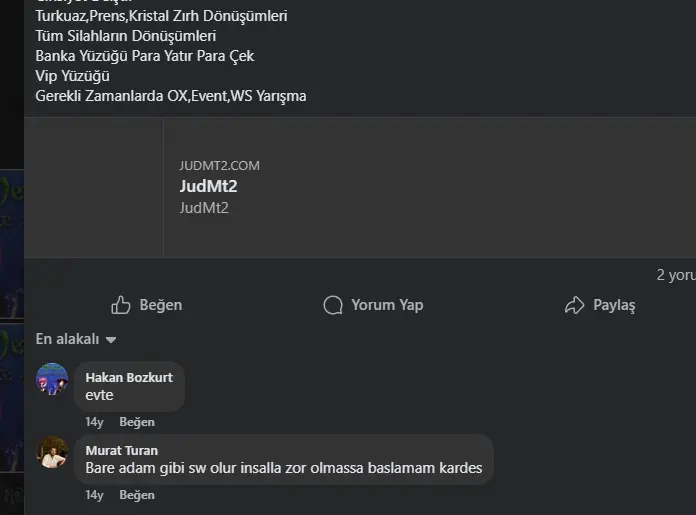This screenshot has height=515, width=696.
Task: Click Murat Turan's comment text
Action: (284, 468)
